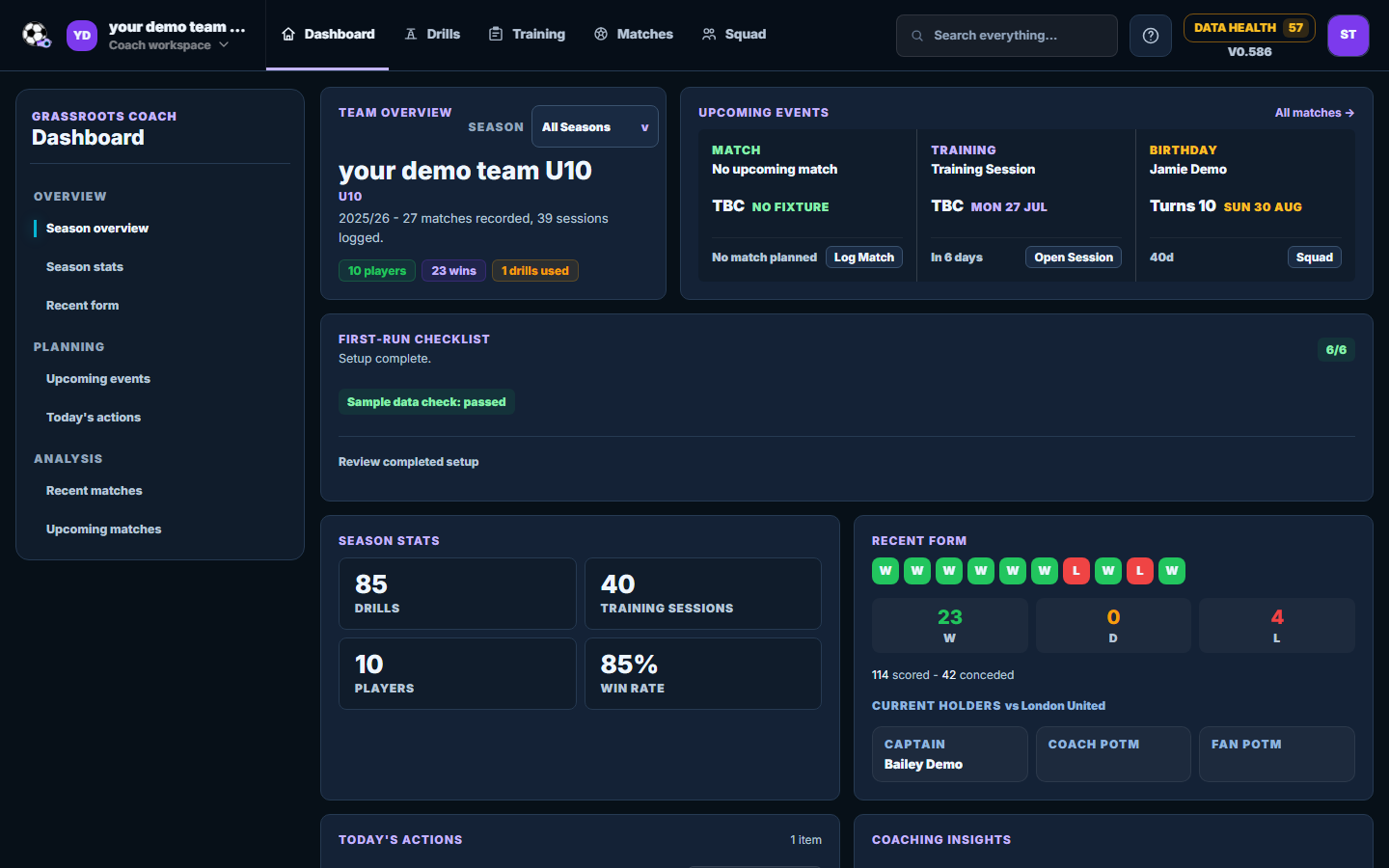Click the Coaching Insights heading

[941, 840]
